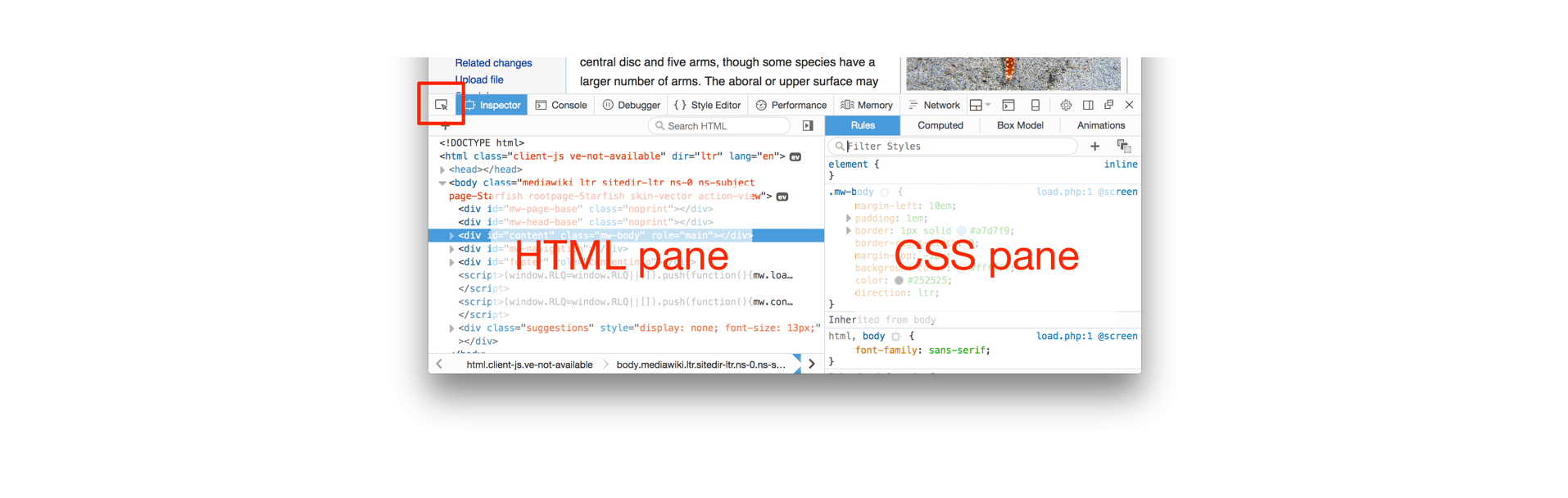Pop out toolbox into separate window

(1108, 105)
